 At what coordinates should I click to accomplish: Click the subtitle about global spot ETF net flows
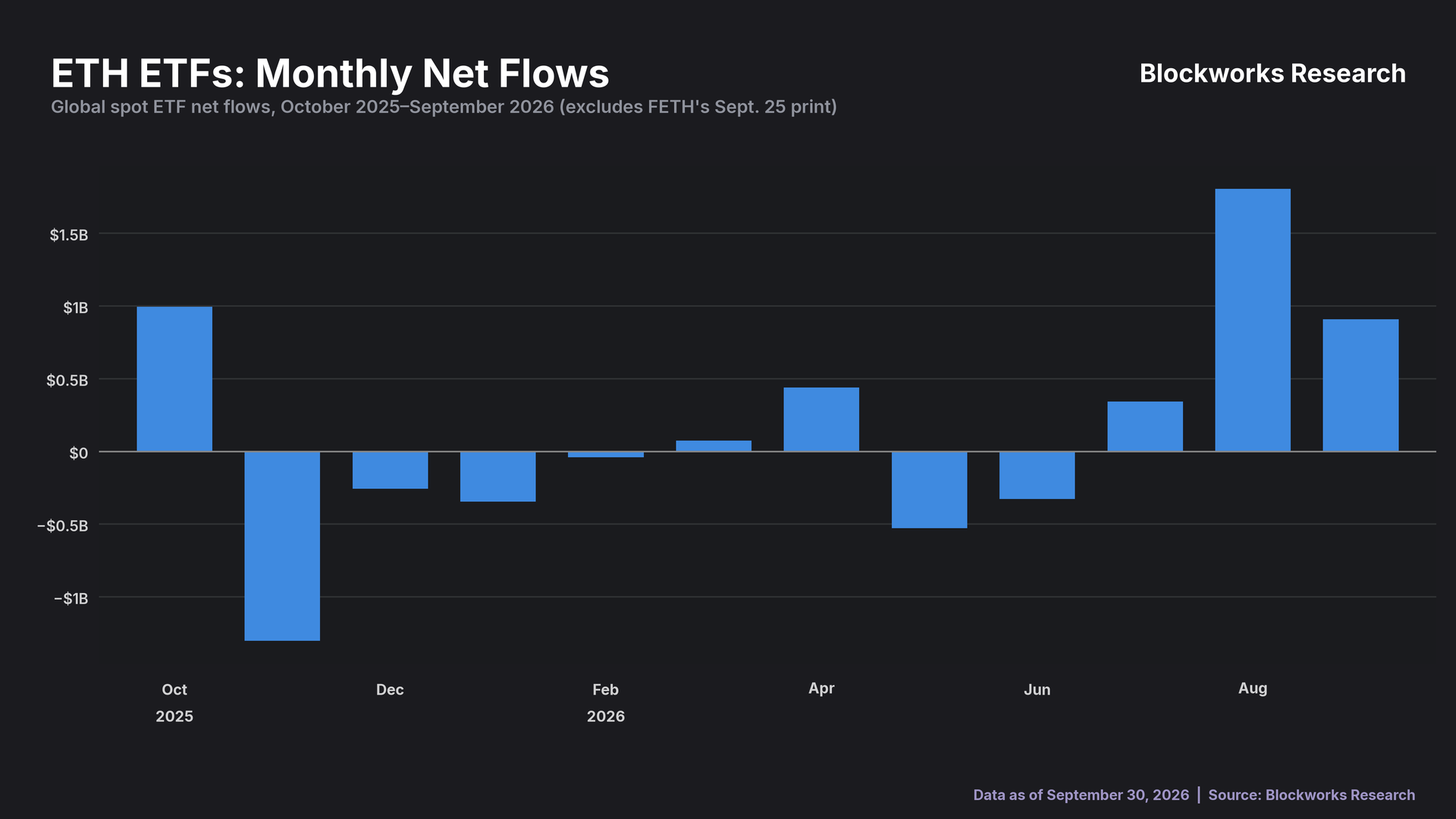(x=444, y=107)
